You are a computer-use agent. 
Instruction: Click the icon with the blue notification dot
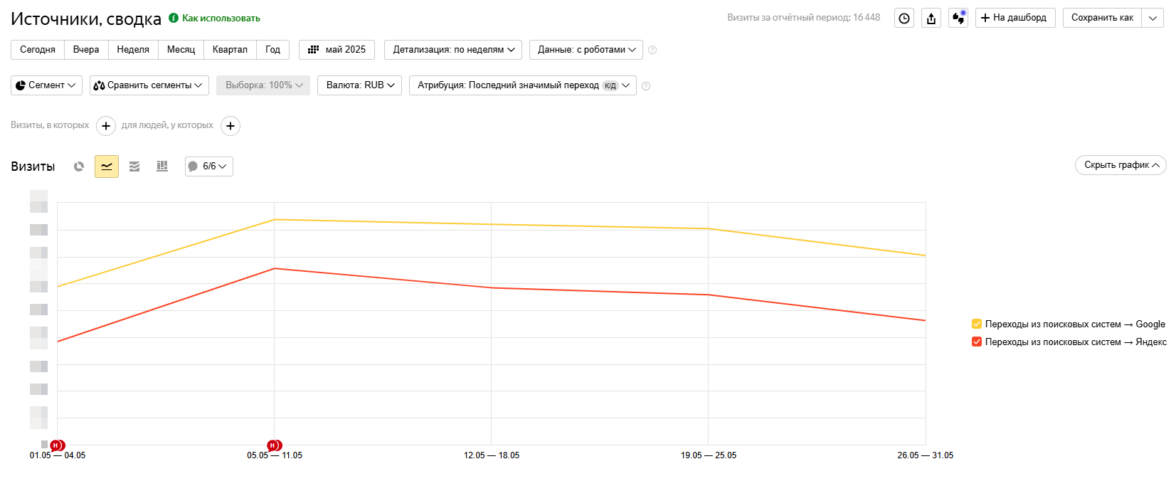pyautogui.click(x=958, y=18)
